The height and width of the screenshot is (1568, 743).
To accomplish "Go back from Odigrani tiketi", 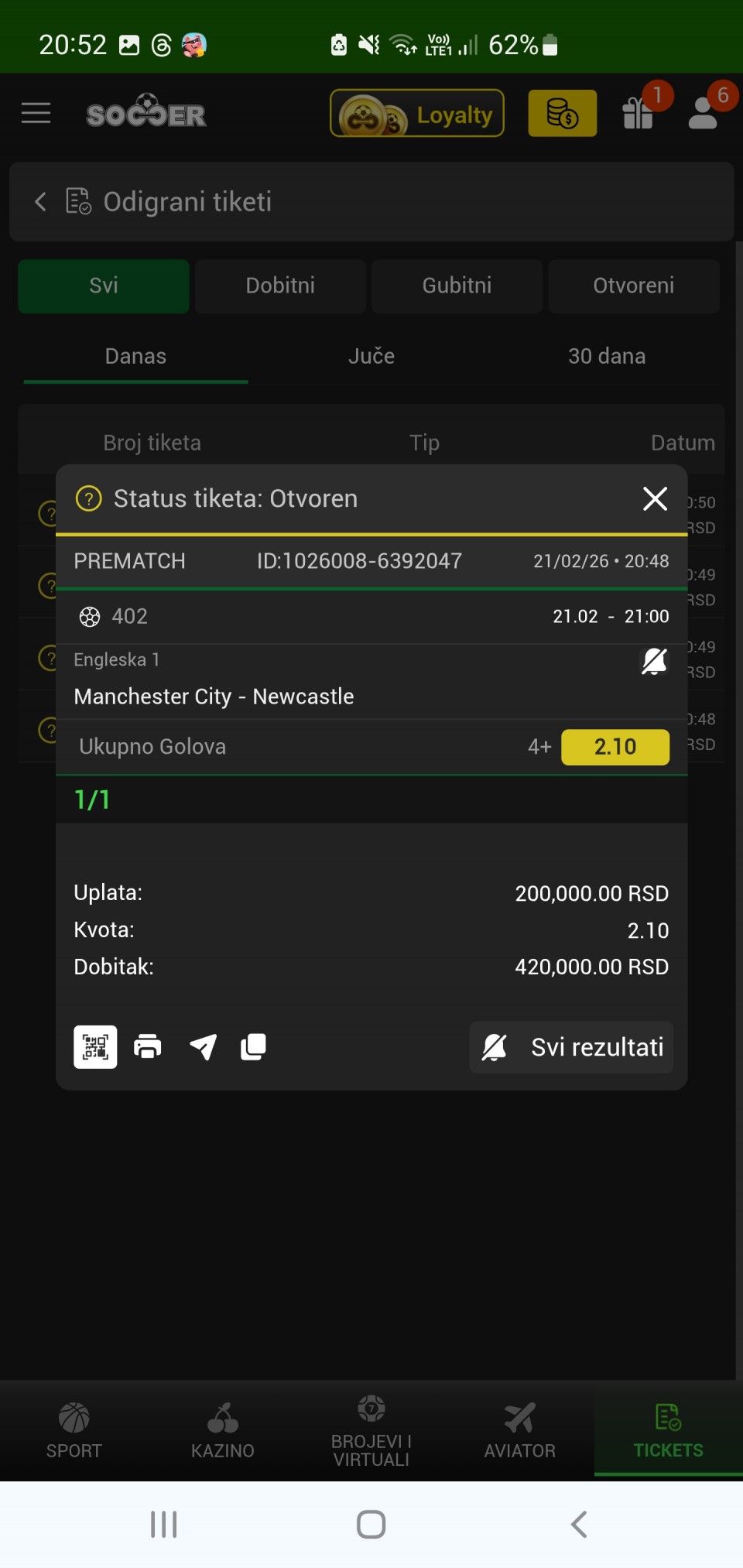I will tap(41, 202).
